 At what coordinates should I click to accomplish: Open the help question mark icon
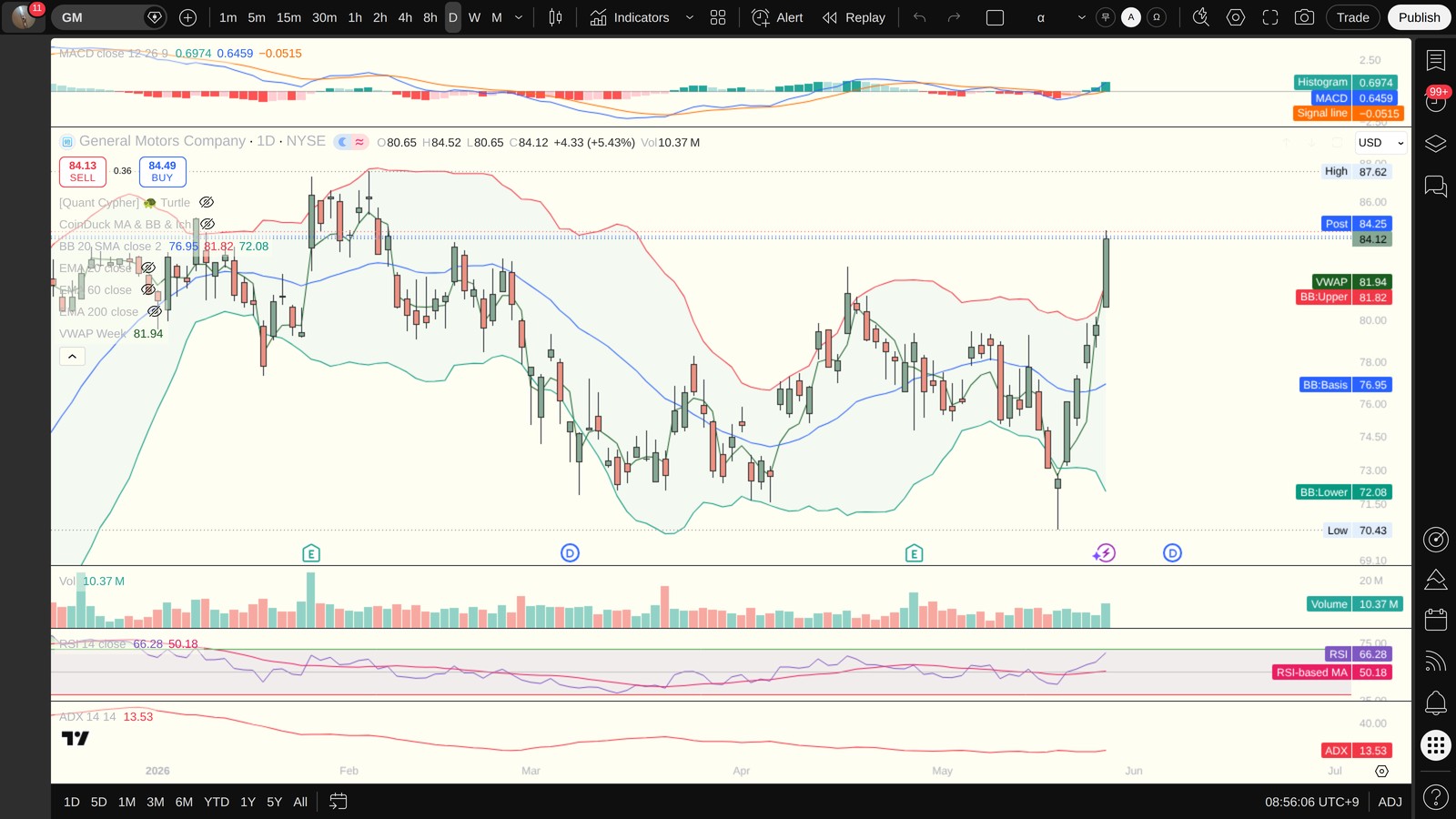(x=1436, y=797)
